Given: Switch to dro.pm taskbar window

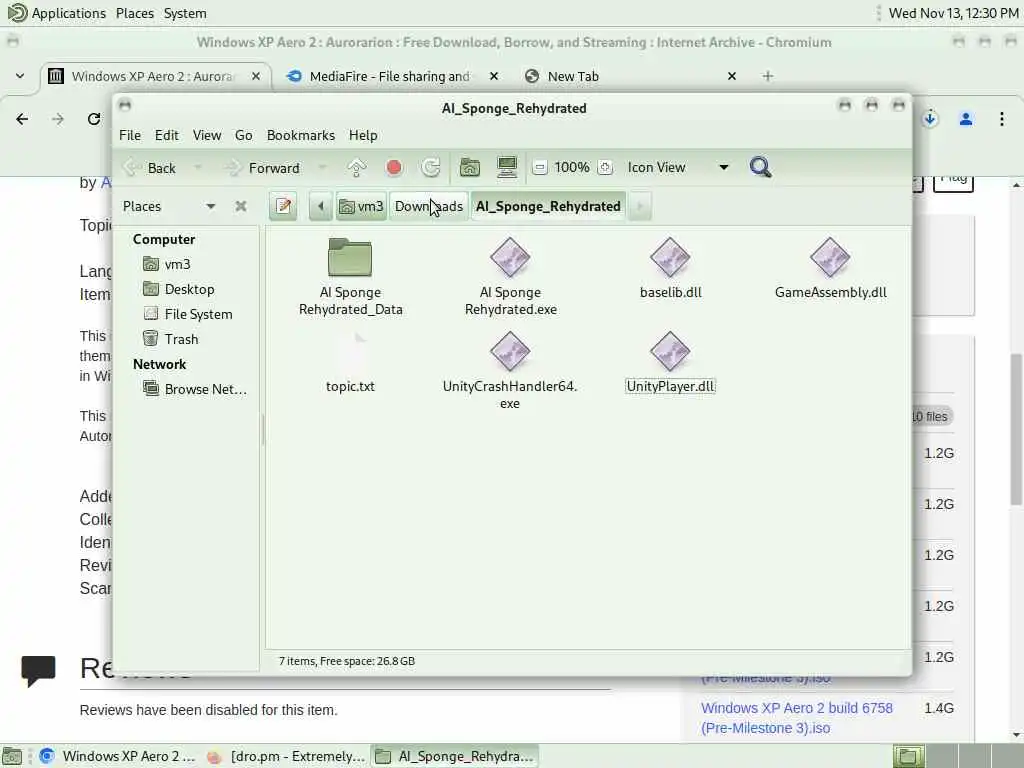Looking at the screenshot, I should 285,756.
